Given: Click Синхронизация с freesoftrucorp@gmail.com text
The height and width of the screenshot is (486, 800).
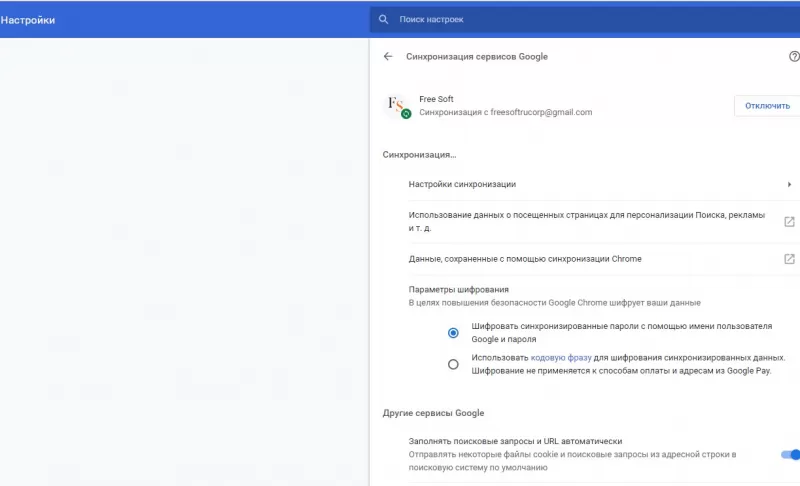Looking at the screenshot, I should click(506, 112).
